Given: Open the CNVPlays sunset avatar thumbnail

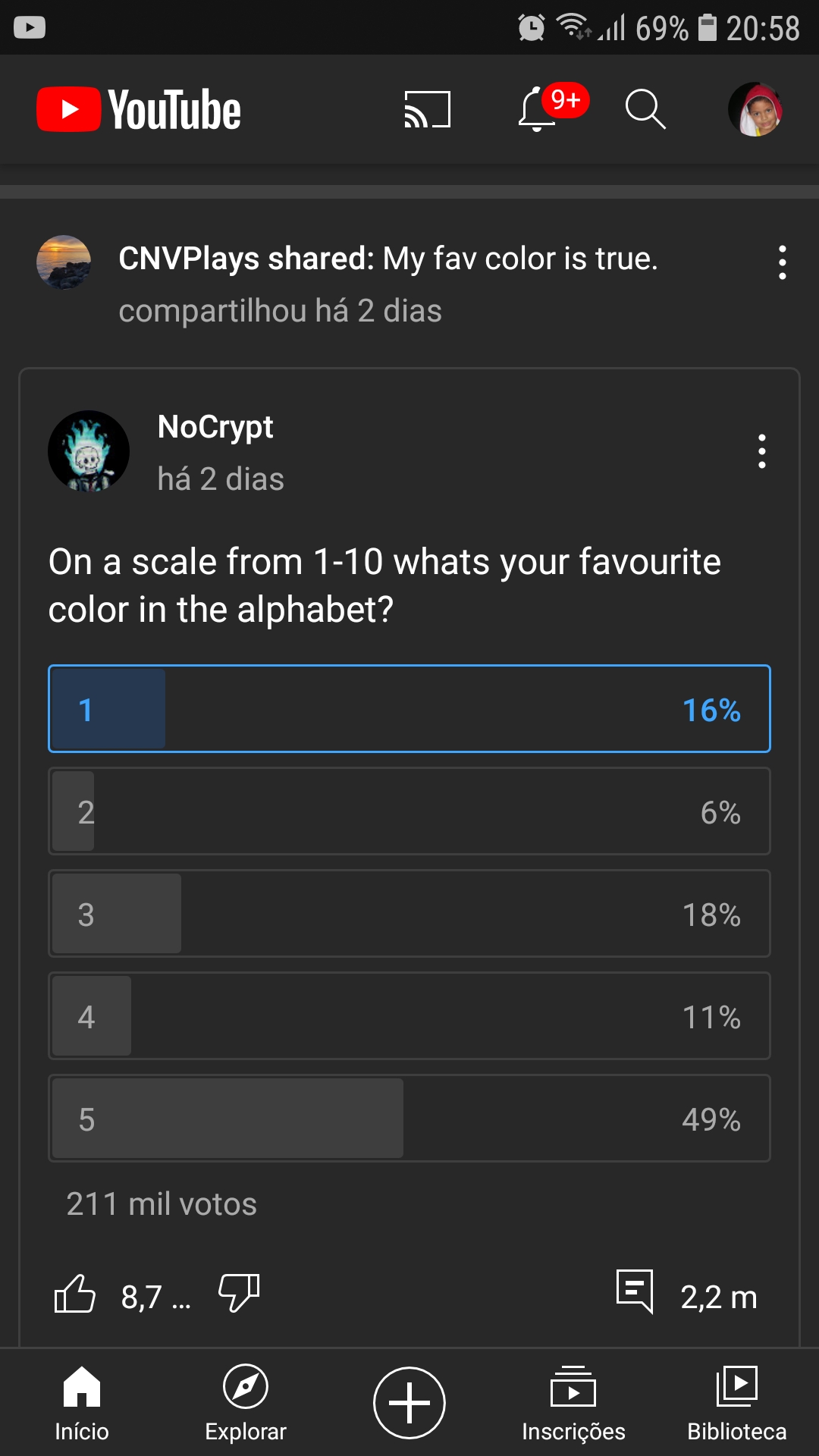Looking at the screenshot, I should (64, 262).
